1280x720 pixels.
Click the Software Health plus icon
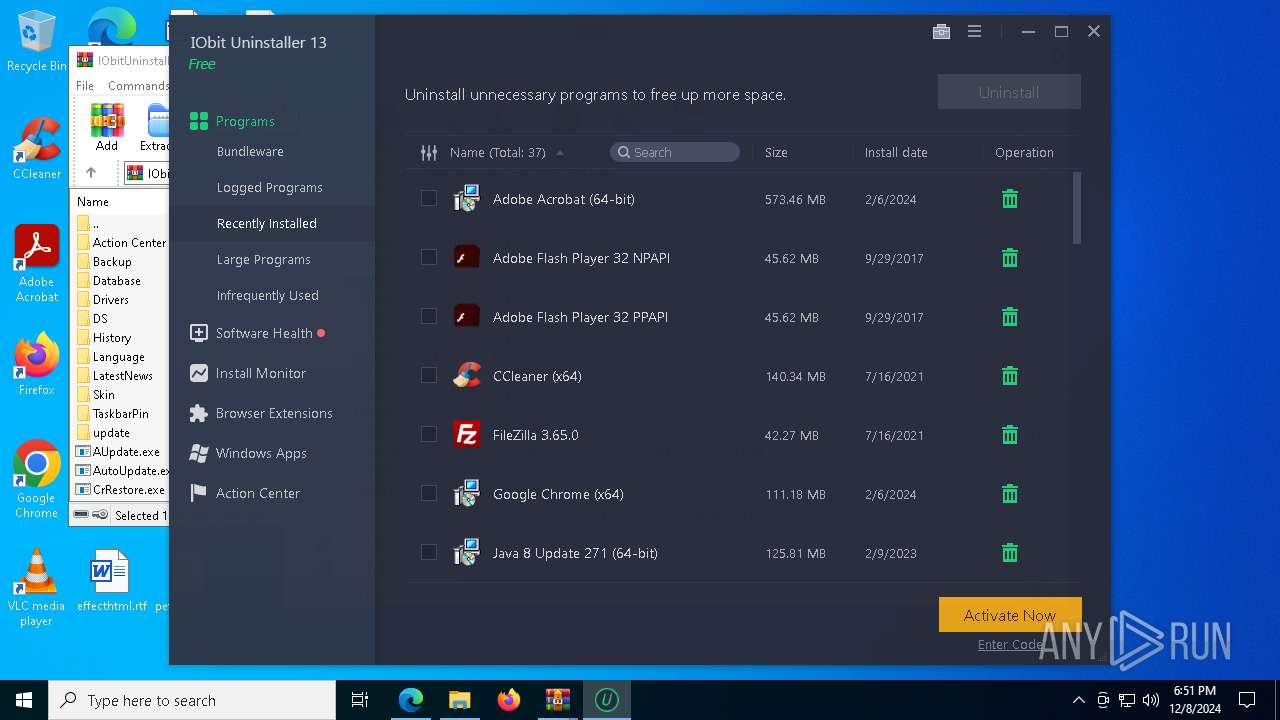coord(198,333)
